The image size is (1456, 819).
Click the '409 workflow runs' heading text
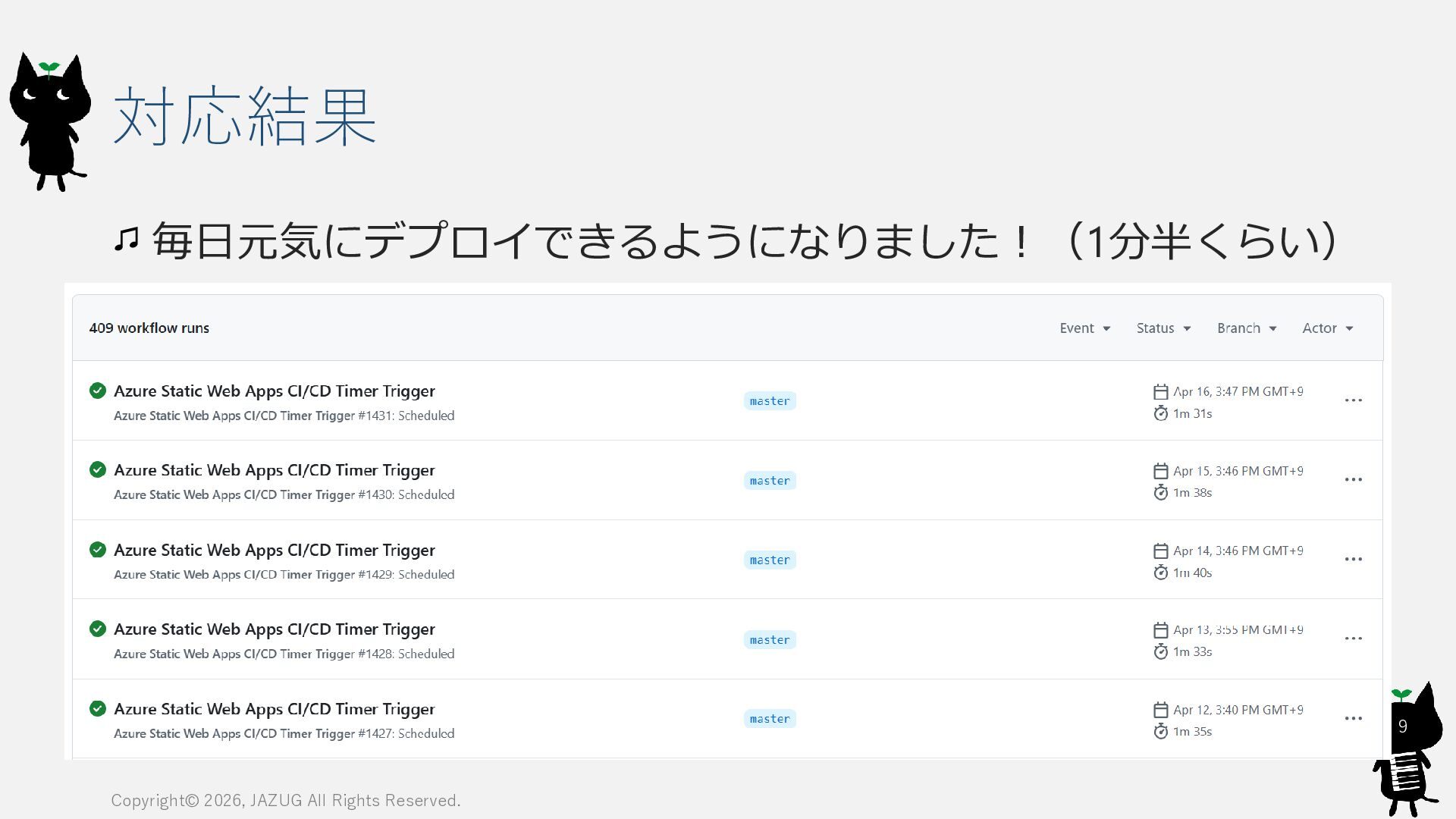pos(149,328)
